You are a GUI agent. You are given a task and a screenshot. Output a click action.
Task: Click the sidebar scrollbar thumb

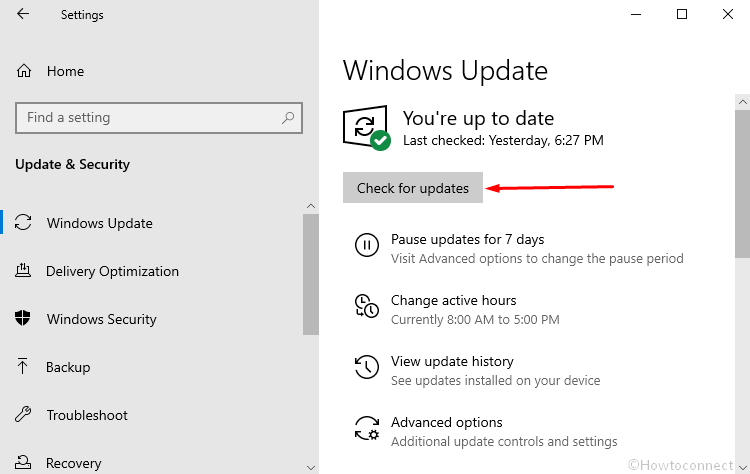[311, 275]
